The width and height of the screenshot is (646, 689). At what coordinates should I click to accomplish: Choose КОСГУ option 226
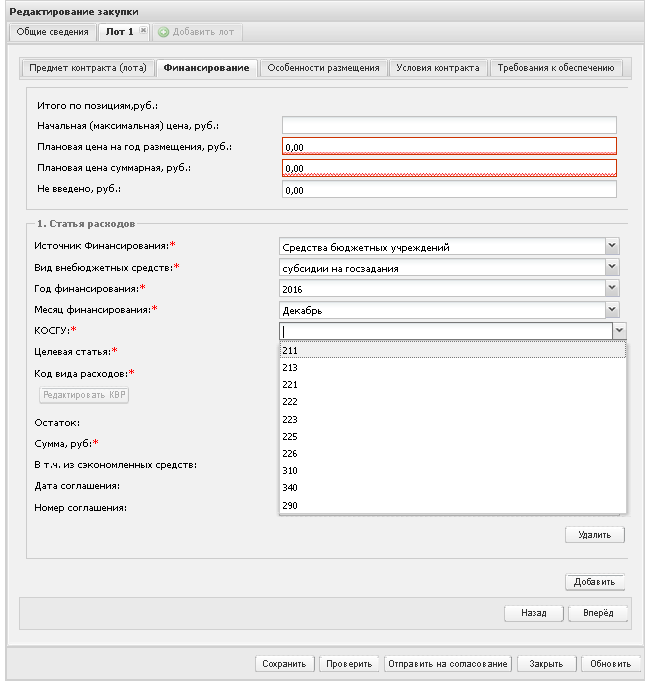point(453,453)
